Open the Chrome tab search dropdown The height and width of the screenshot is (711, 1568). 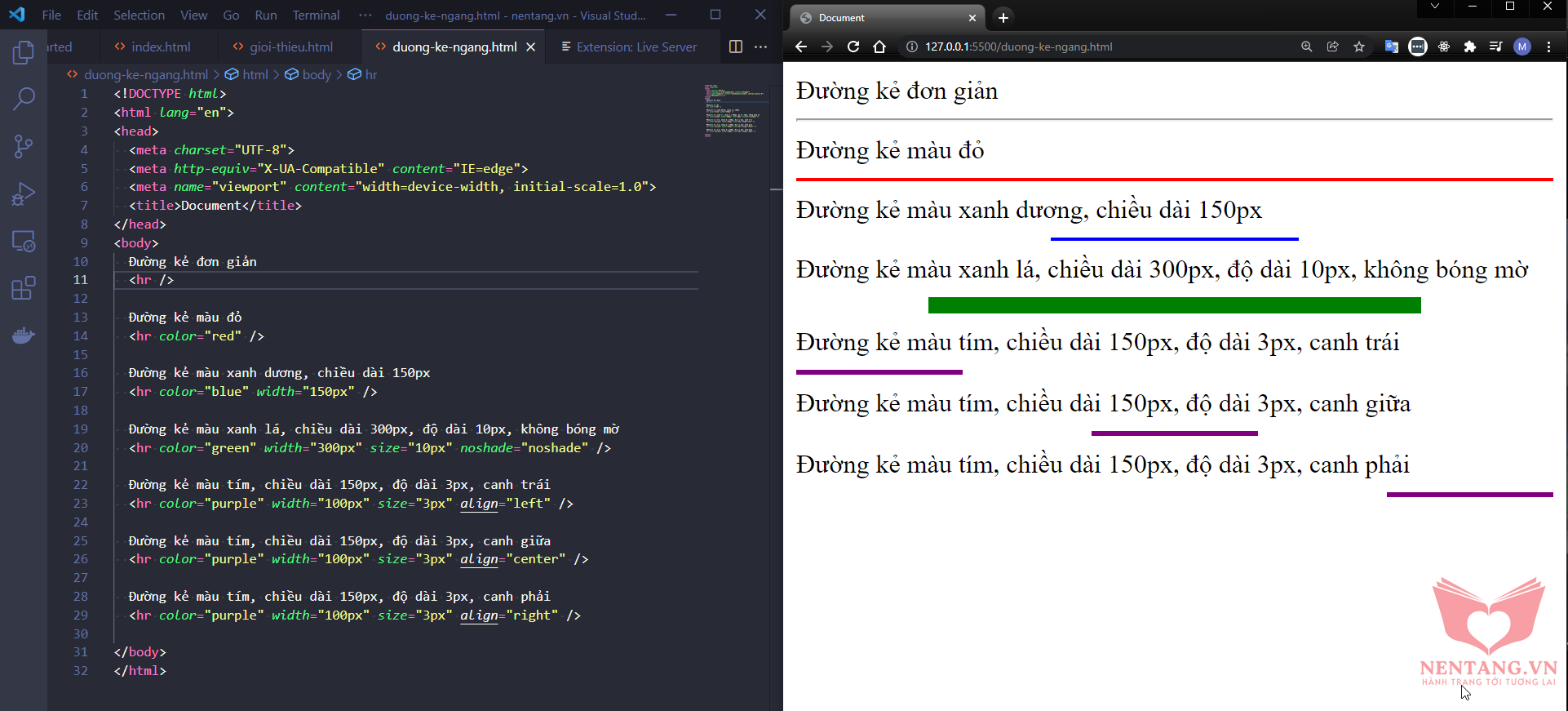pyautogui.click(x=1435, y=7)
